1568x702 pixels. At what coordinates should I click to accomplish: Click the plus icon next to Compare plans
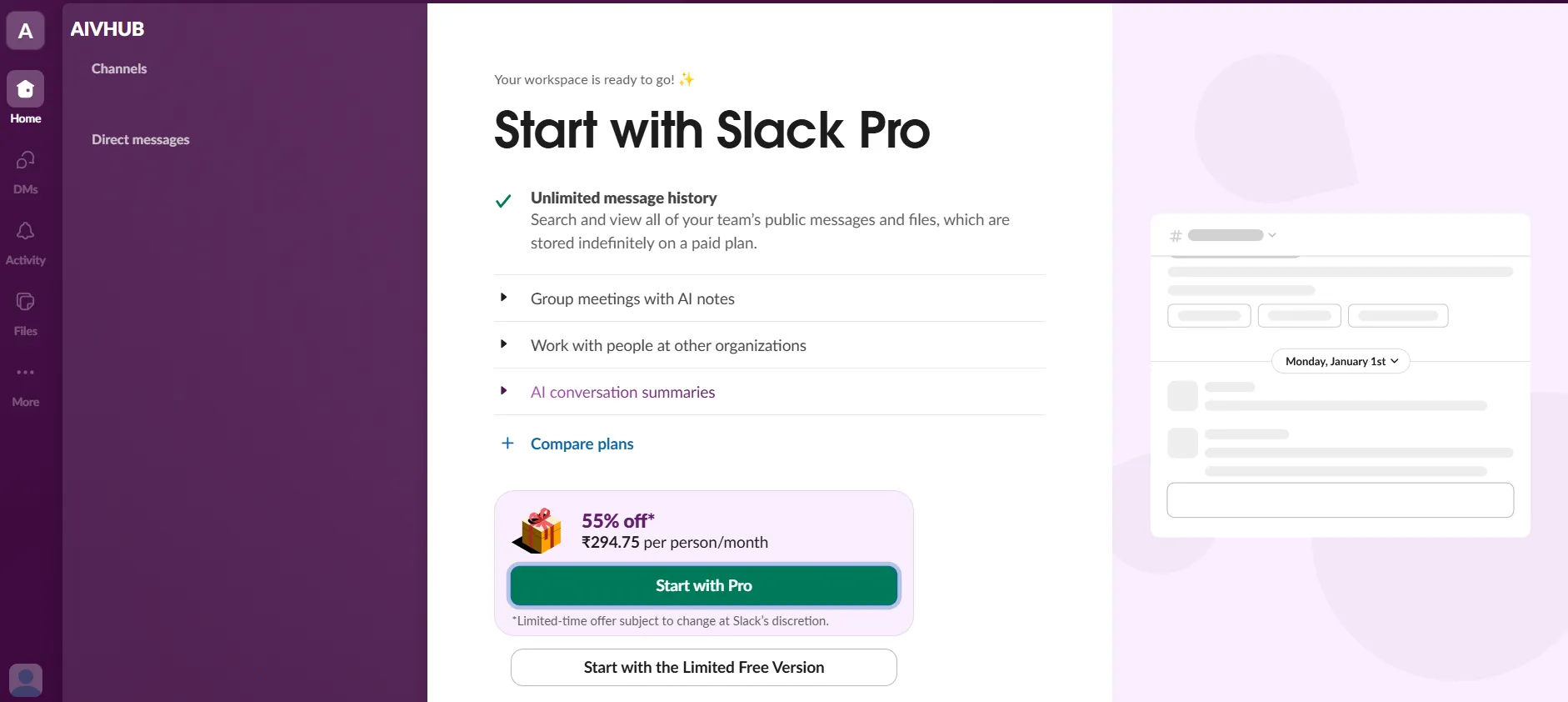tap(507, 444)
